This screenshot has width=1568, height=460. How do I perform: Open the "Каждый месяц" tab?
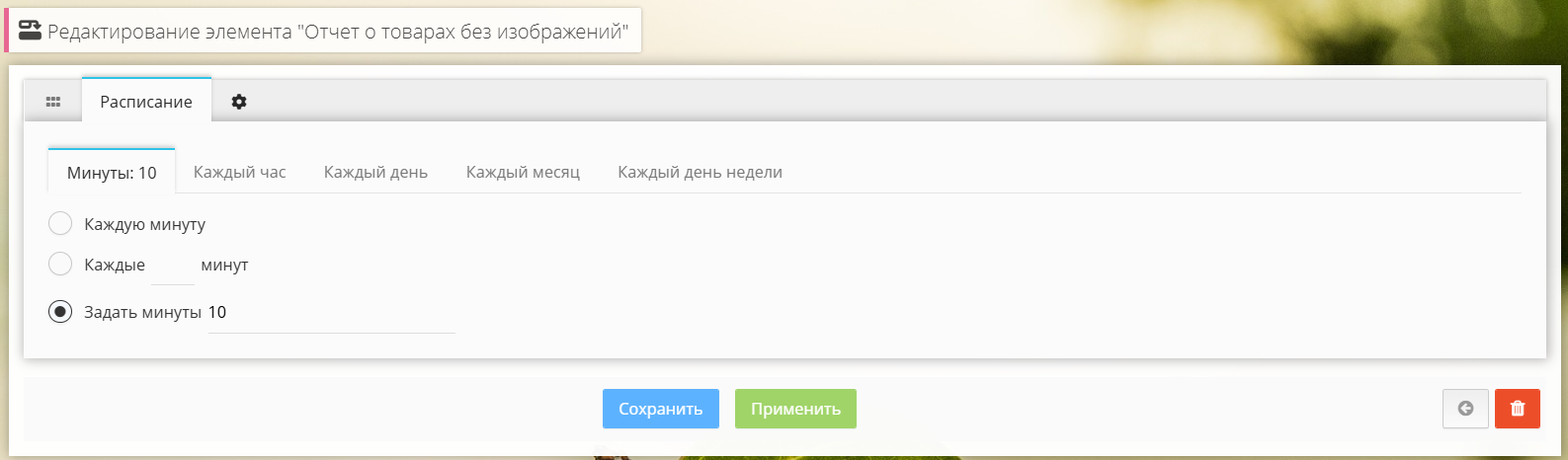[x=523, y=173]
